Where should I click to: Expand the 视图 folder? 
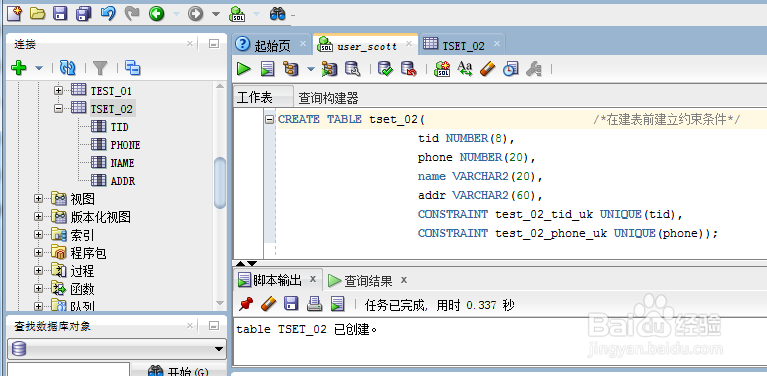tap(39, 199)
